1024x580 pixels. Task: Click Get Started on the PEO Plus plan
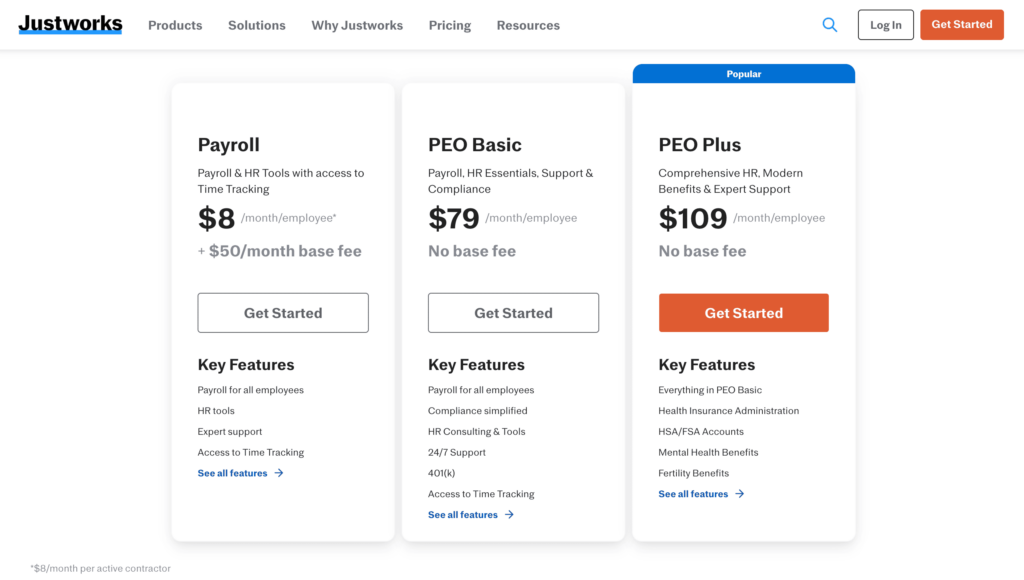(x=743, y=312)
